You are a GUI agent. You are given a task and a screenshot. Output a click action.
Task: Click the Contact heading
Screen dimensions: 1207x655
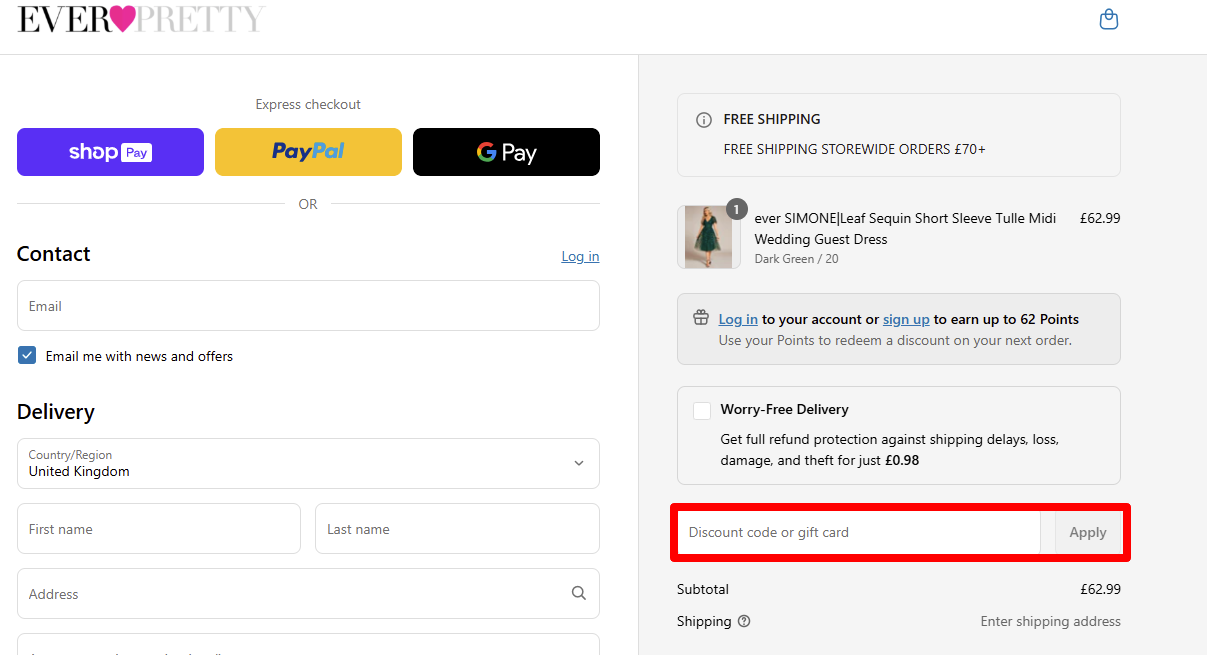tap(54, 254)
